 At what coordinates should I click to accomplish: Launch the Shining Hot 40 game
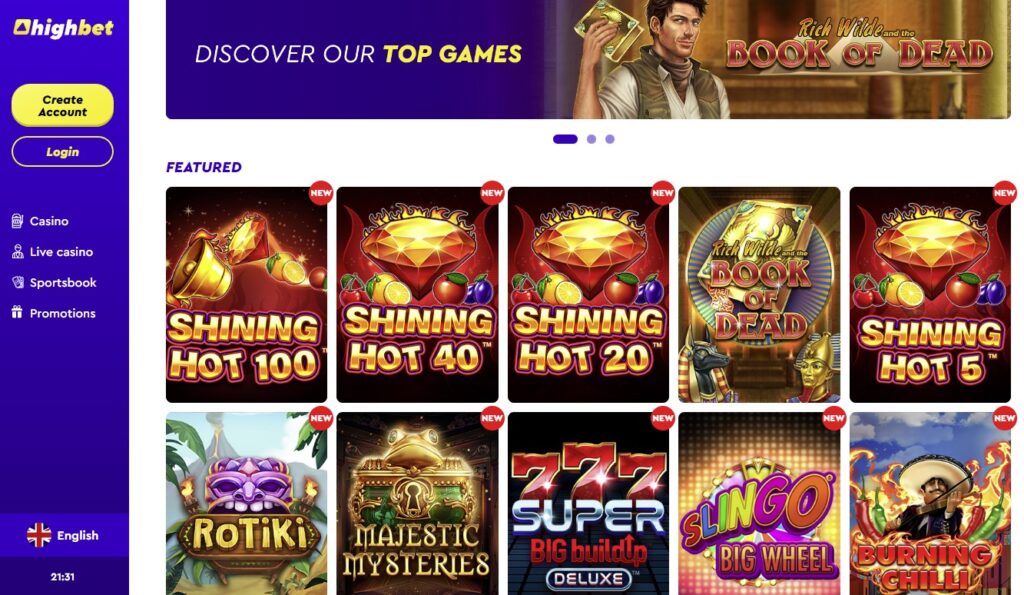pyautogui.click(x=417, y=295)
